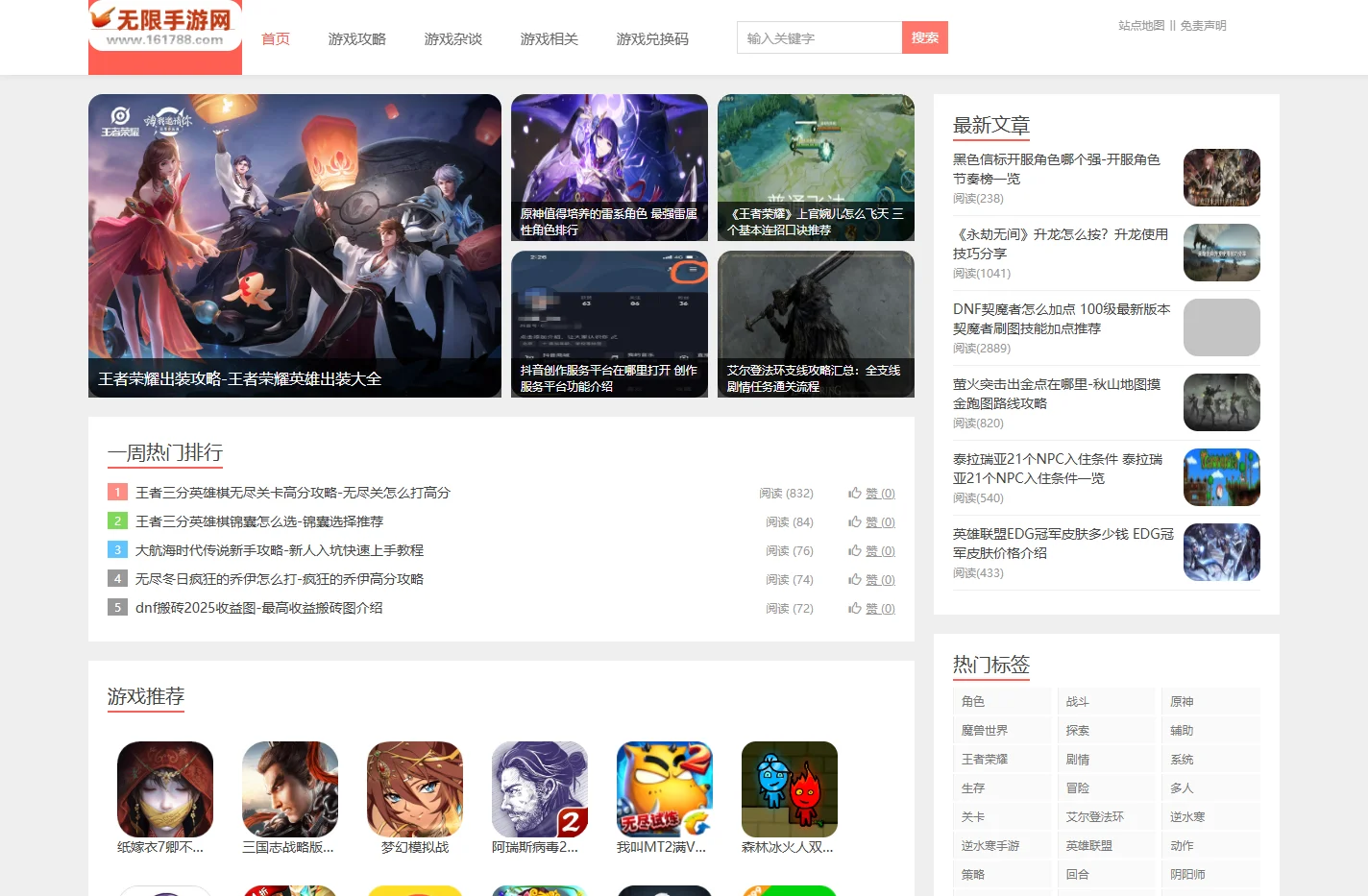This screenshot has height=896, width=1368.
Task: Open 泰拉瑞亚21个NPC入住条件 article
Action: pos(1058,469)
